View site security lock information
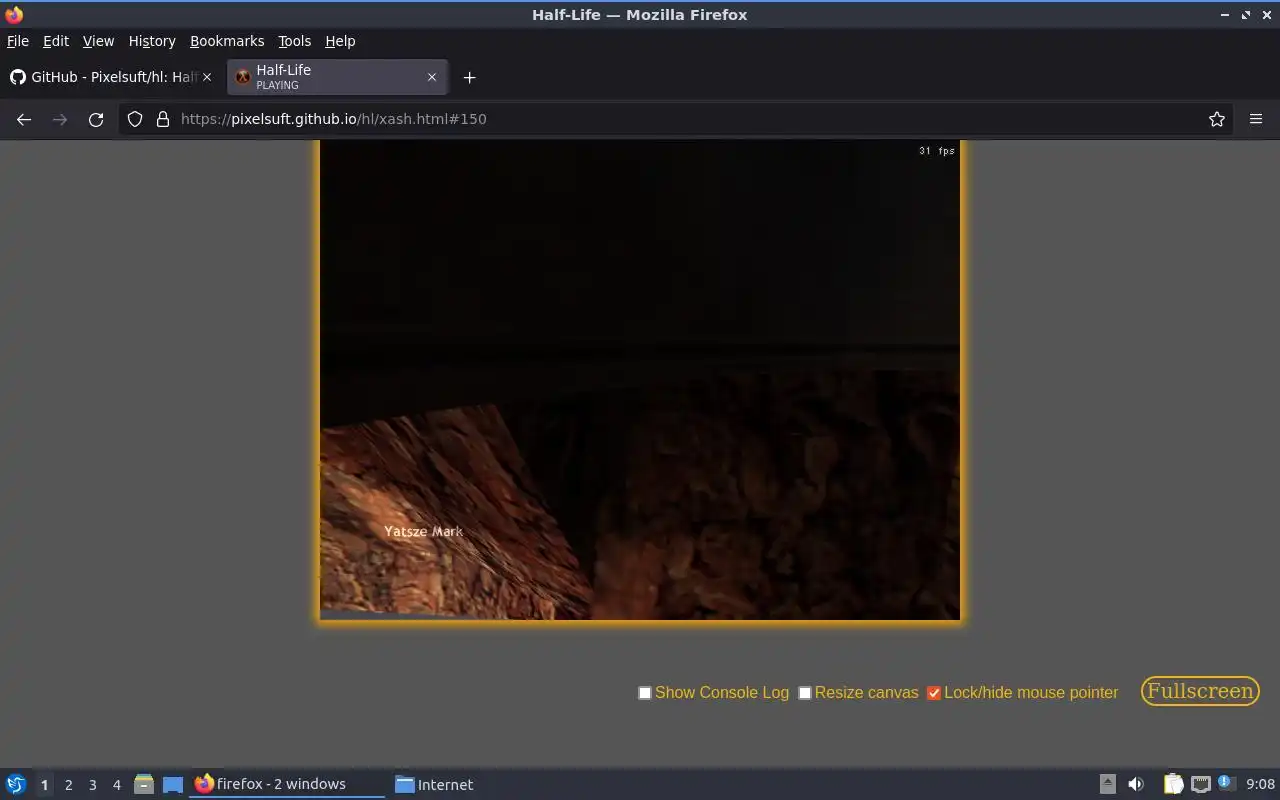 (163, 119)
